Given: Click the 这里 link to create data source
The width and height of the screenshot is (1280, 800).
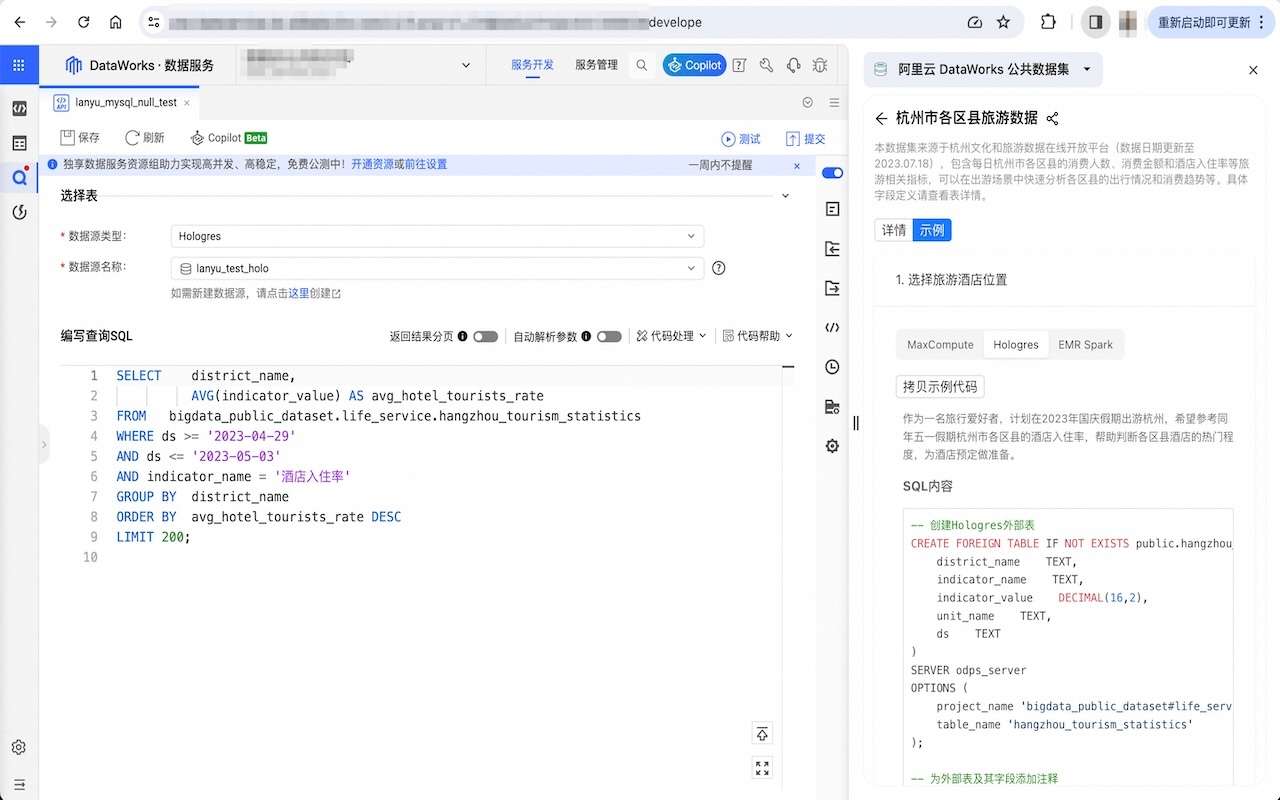Looking at the screenshot, I should point(299,293).
